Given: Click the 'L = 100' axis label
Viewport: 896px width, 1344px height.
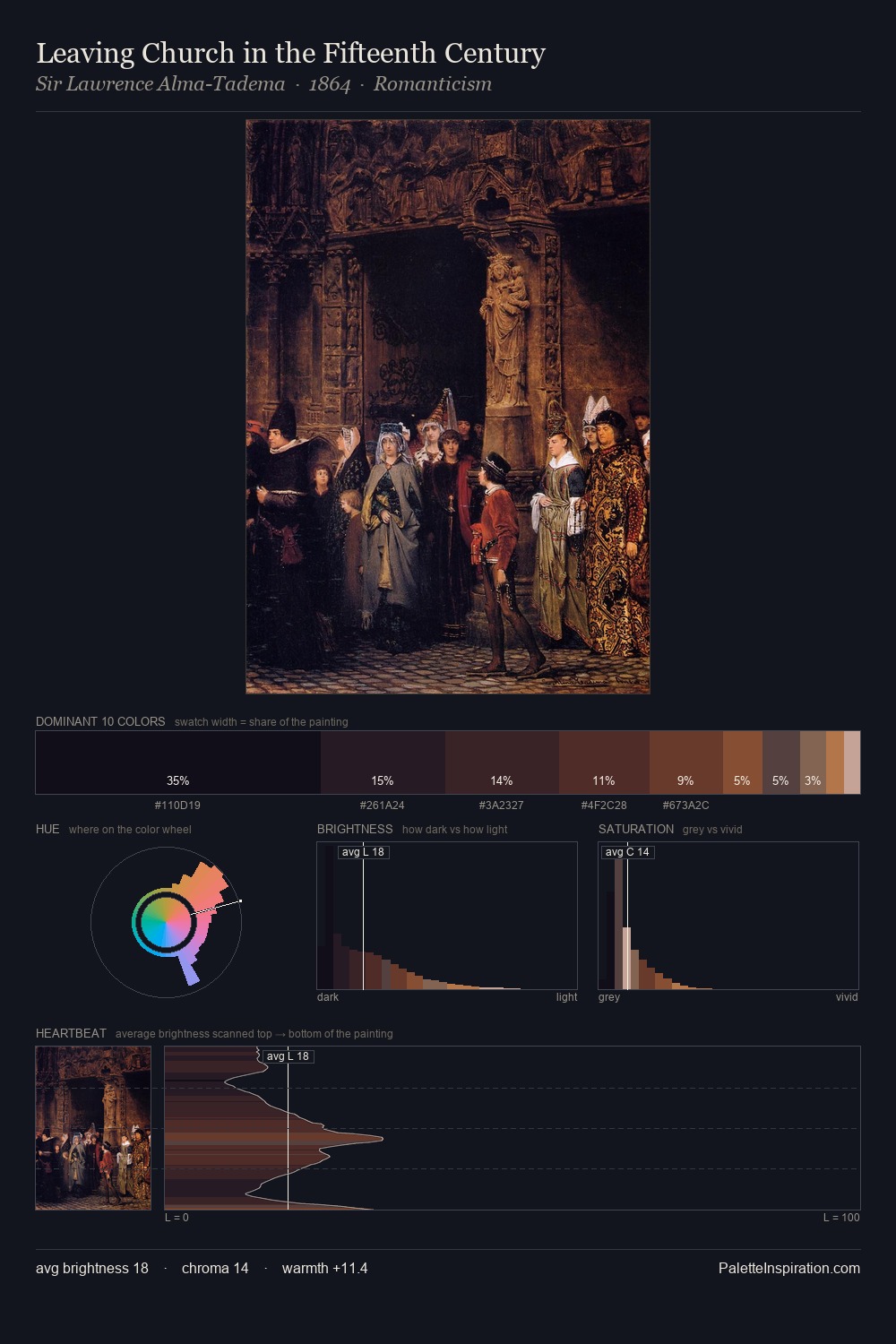Looking at the screenshot, I should coord(841,1218).
